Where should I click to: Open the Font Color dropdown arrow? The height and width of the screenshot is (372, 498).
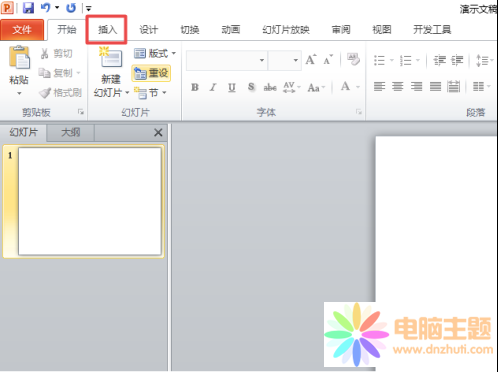coord(358,87)
